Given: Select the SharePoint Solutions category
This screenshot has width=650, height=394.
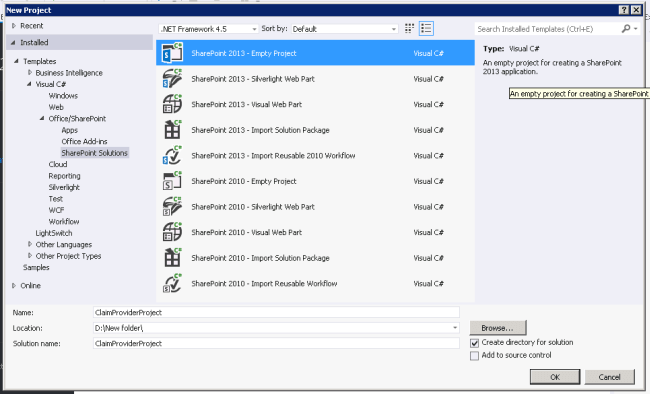Looking at the screenshot, I should tap(95, 153).
